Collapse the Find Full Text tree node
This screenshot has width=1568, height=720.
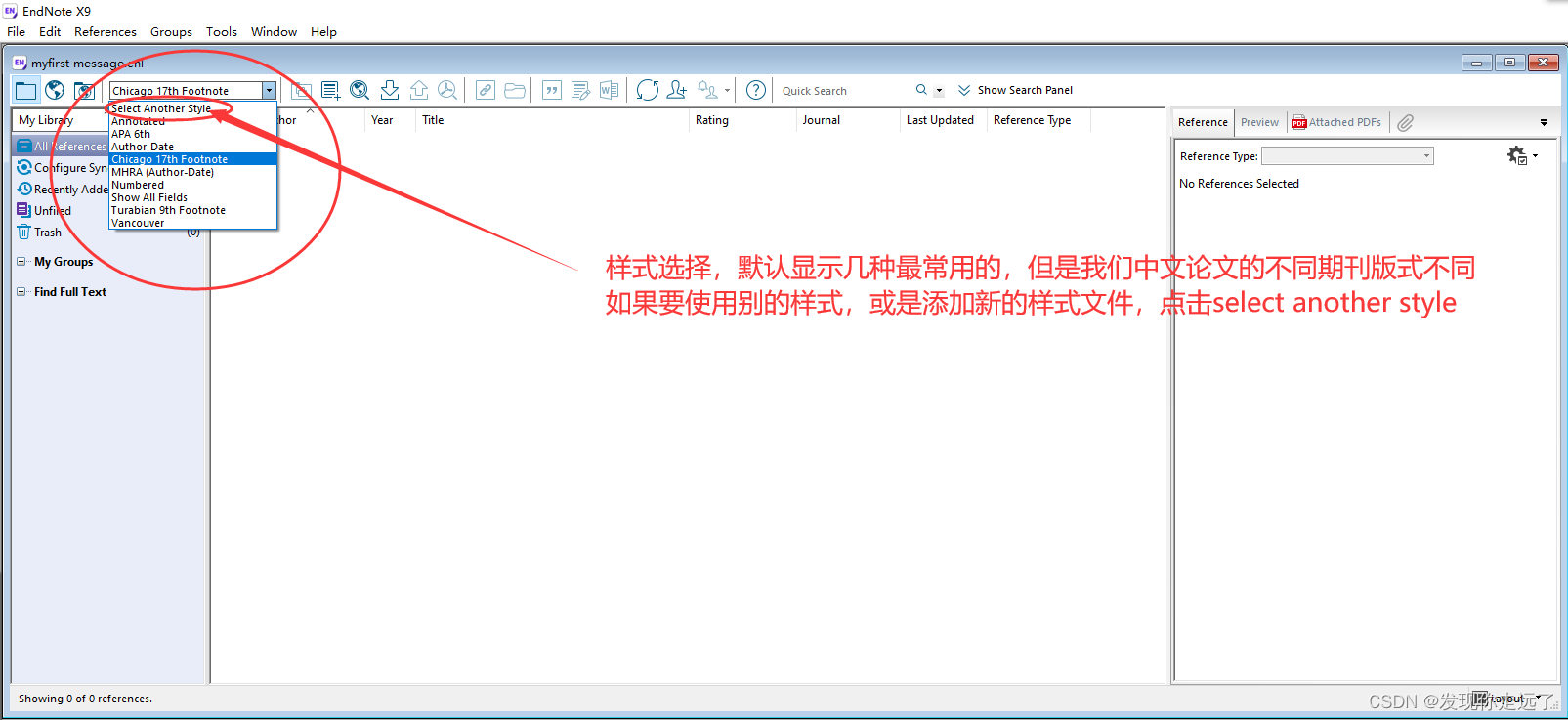[x=21, y=292]
